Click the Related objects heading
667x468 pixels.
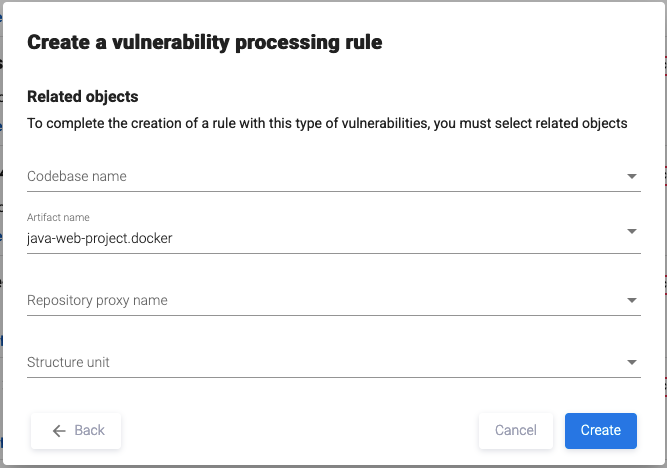(x=83, y=97)
